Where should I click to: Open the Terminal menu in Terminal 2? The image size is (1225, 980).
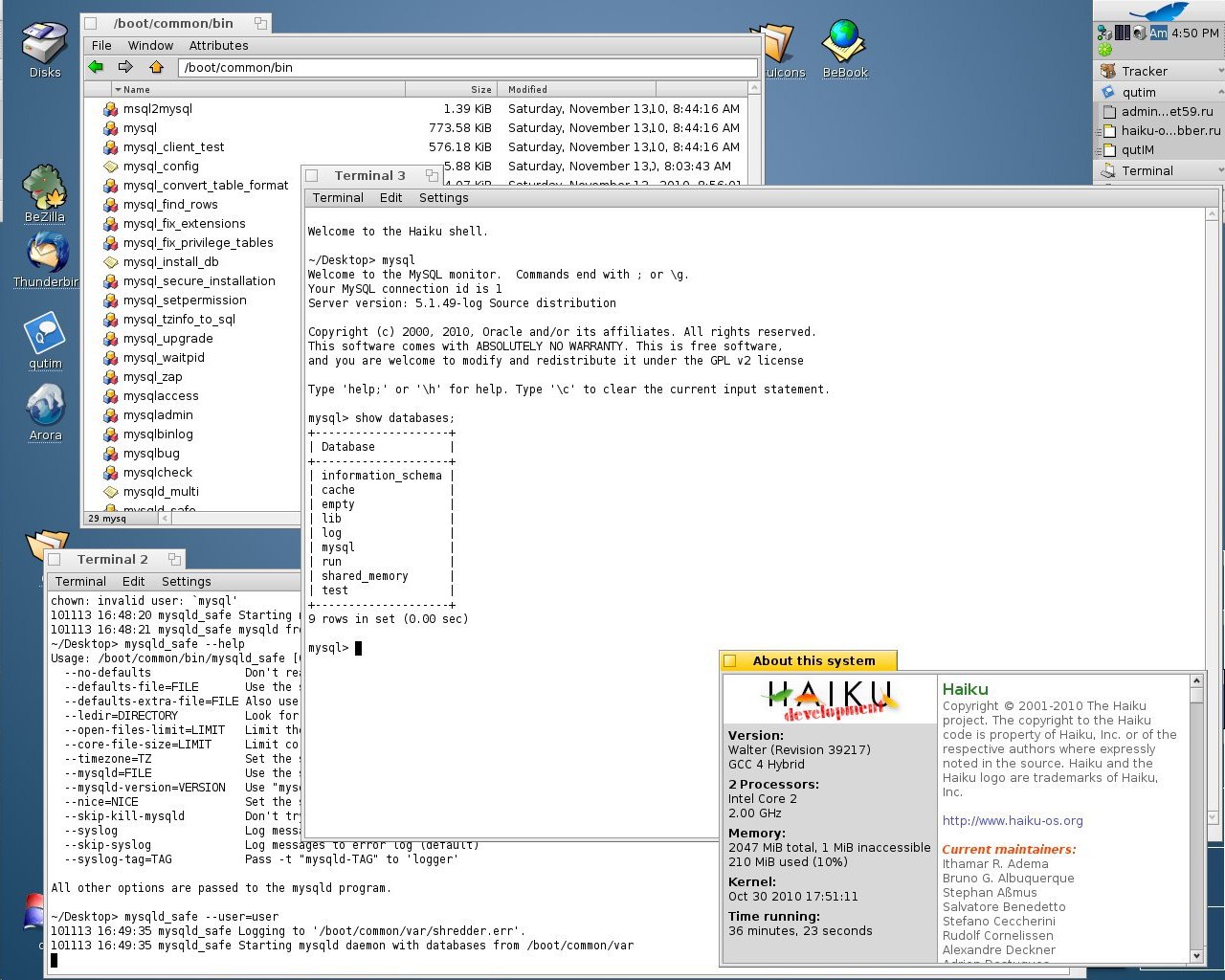[80, 581]
